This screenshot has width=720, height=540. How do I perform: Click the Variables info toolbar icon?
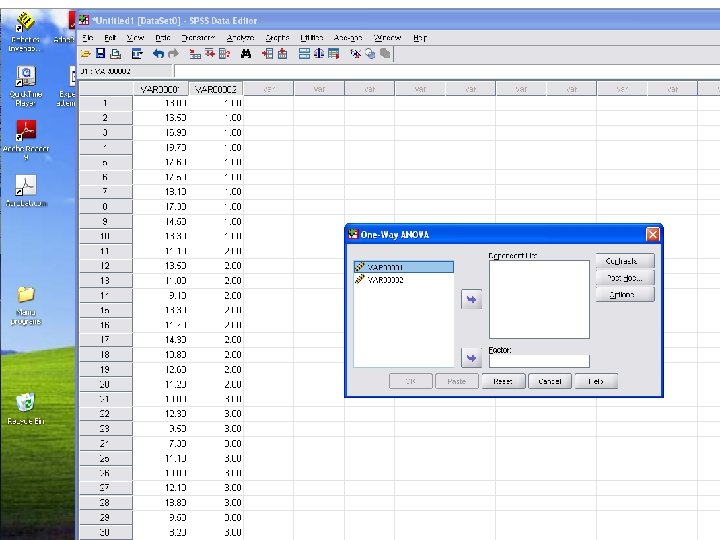[x=224, y=54]
